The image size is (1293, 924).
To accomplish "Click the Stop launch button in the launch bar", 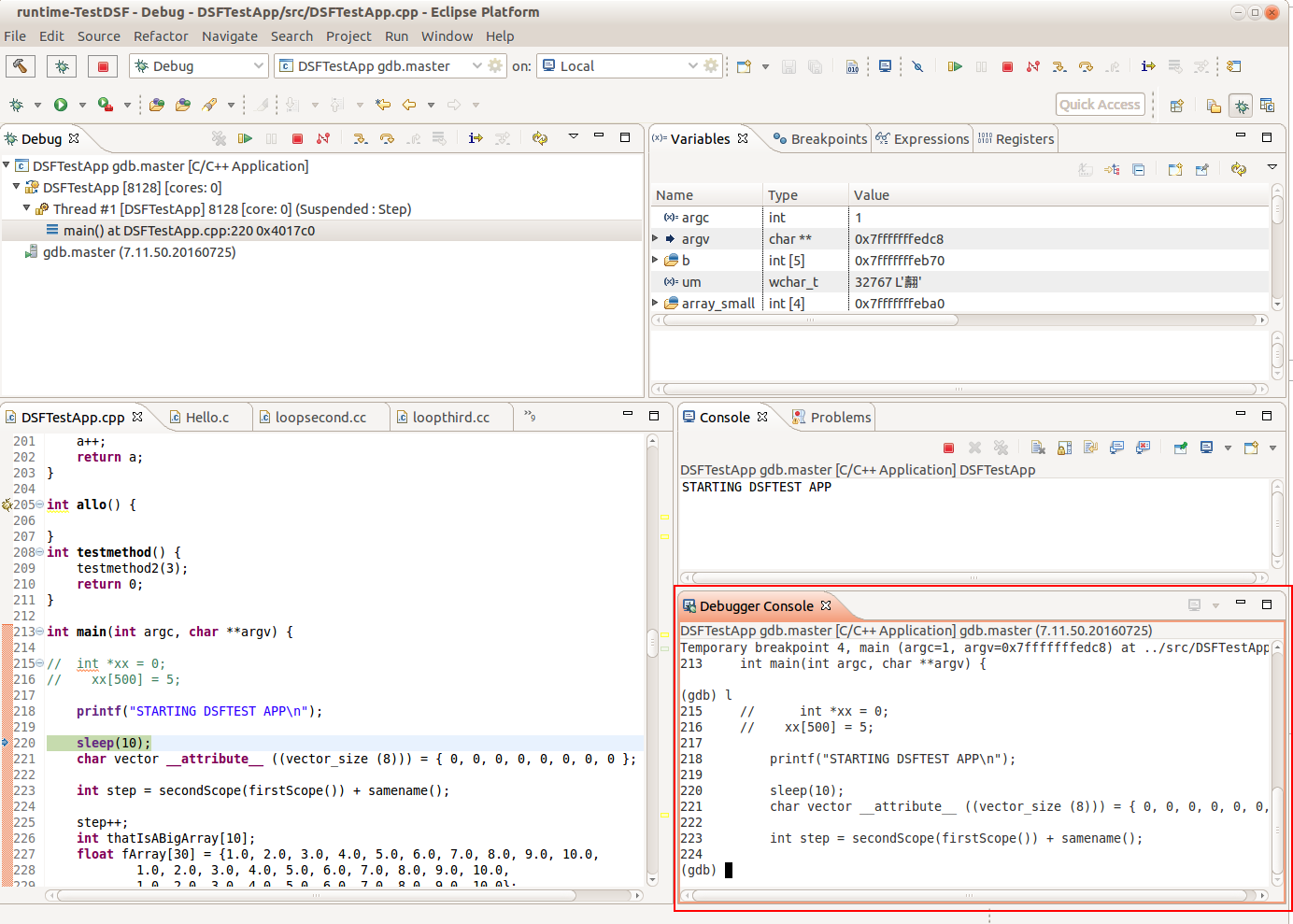I will tap(103, 66).
